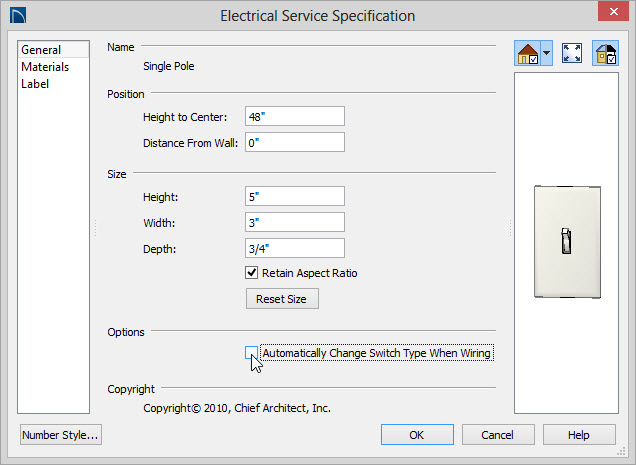Click the Fill Window arrows icon
The image size is (636, 465).
(572, 53)
